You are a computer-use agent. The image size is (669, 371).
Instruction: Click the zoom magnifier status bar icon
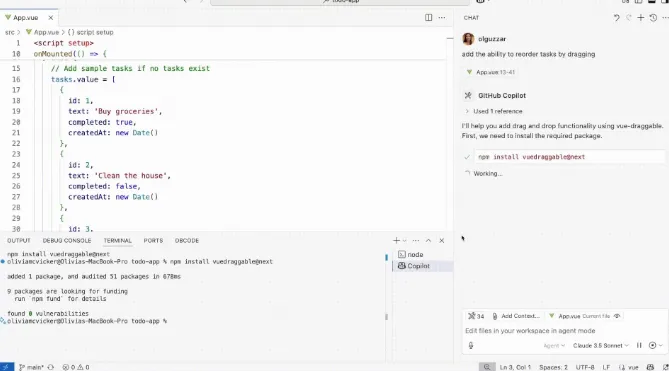(x=486, y=367)
